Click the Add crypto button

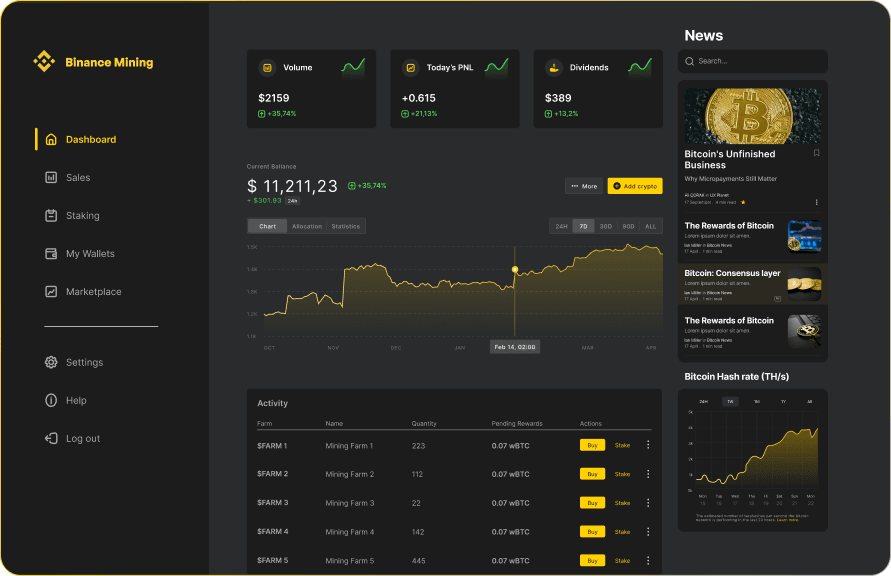[x=635, y=186]
